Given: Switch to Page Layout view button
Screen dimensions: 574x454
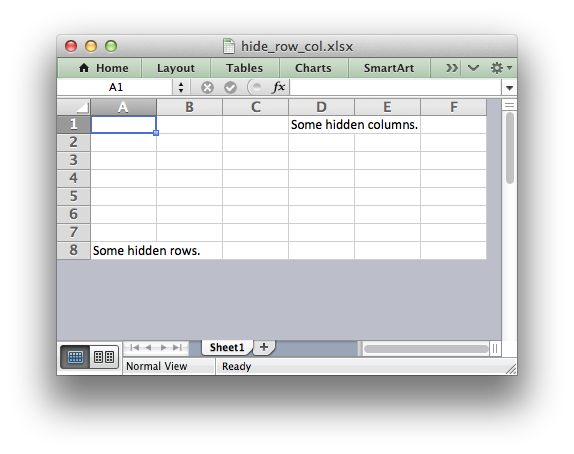Looking at the screenshot, I should click(104, 357).
